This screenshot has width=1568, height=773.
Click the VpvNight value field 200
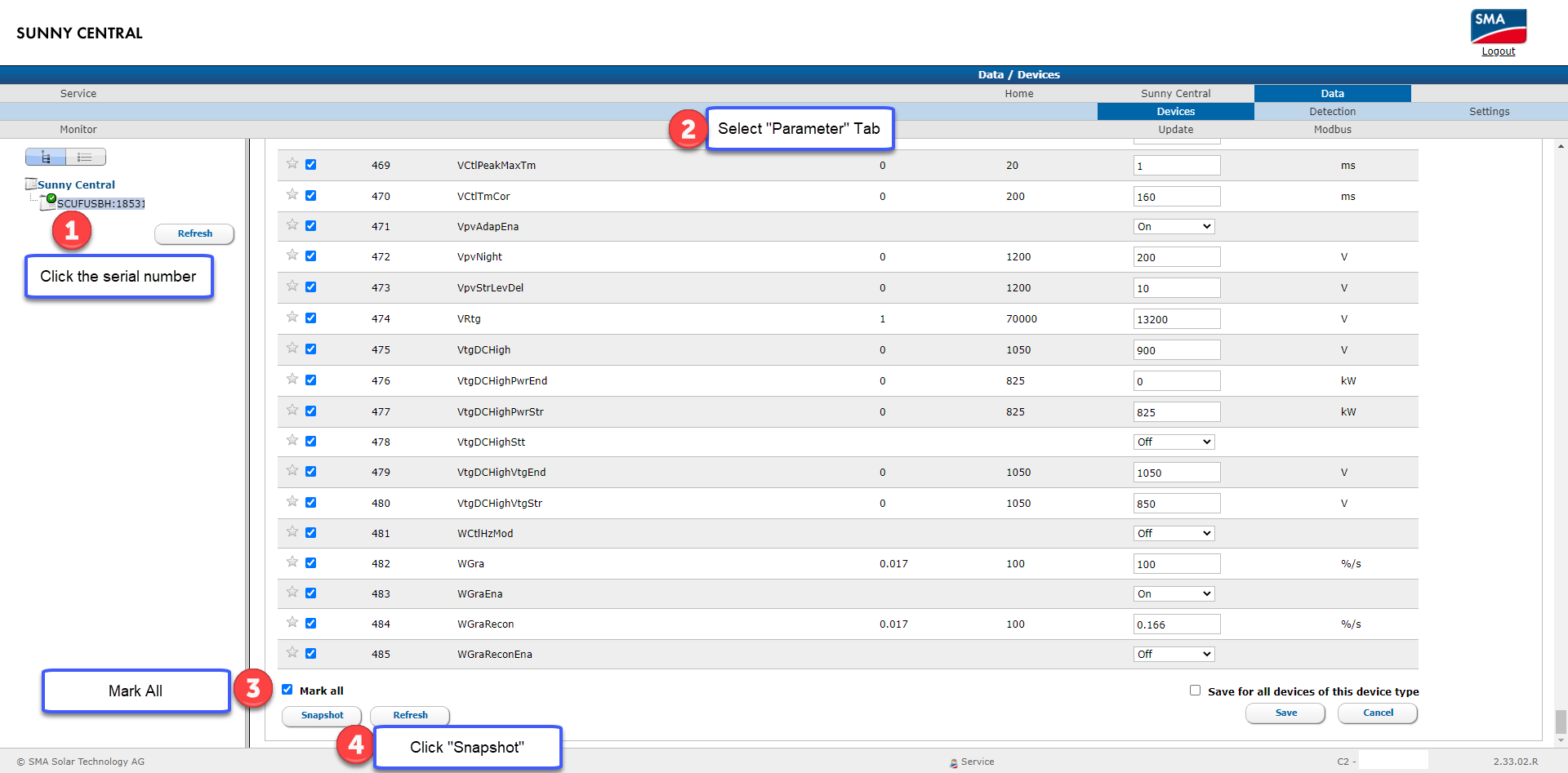coord(1177,257)
